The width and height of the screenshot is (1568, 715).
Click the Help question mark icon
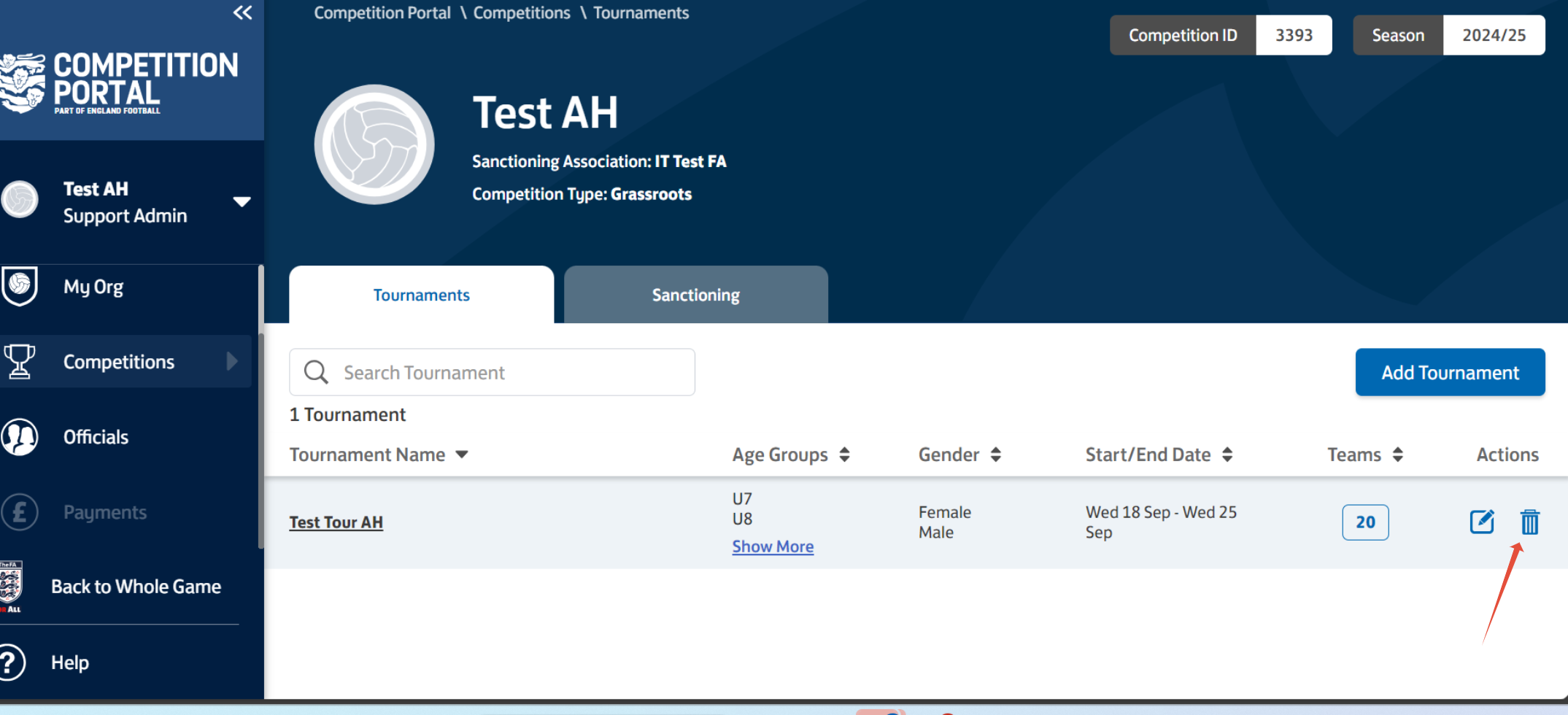coord(11,662)
